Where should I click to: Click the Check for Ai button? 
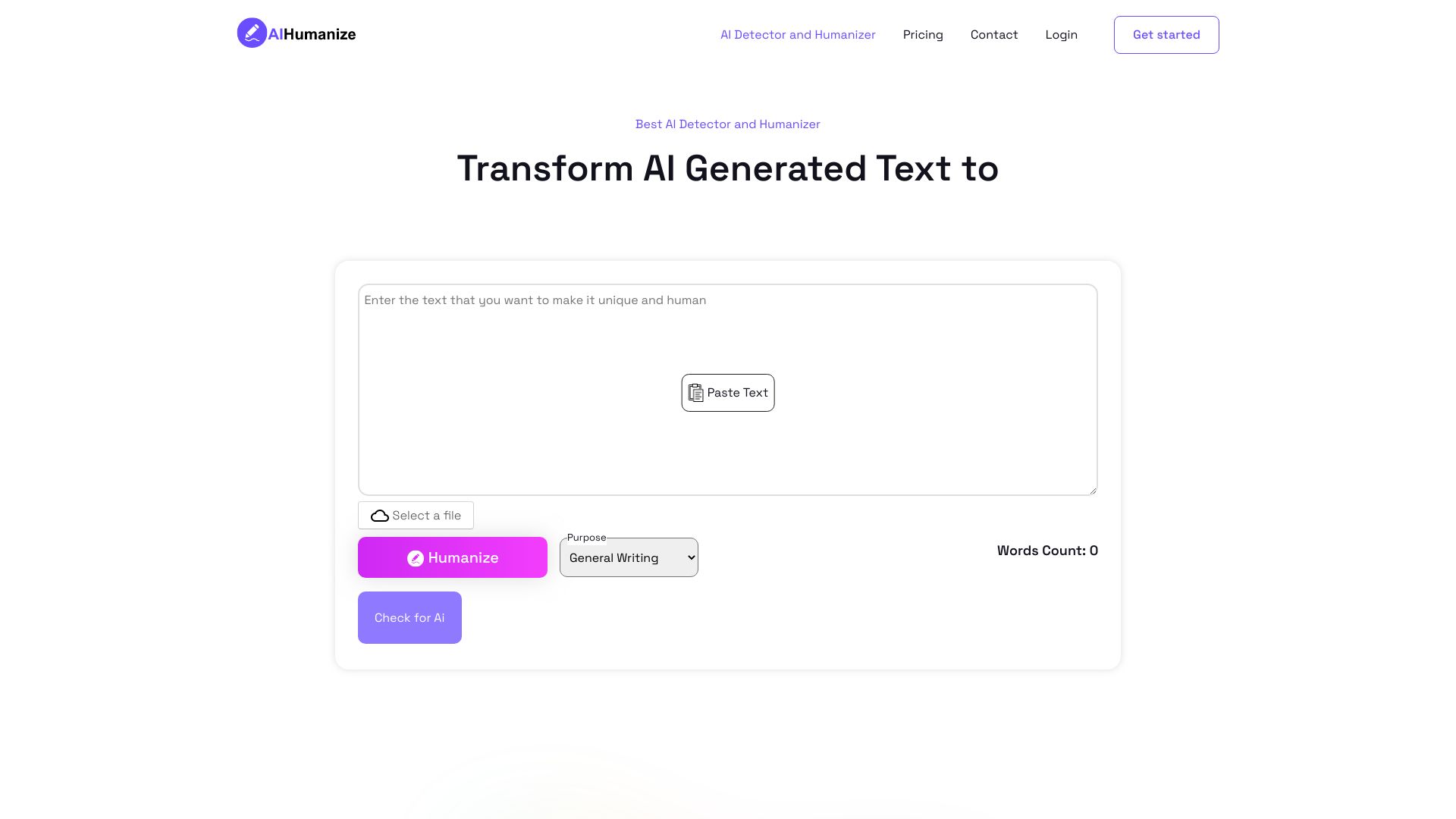tap(409, 617)
